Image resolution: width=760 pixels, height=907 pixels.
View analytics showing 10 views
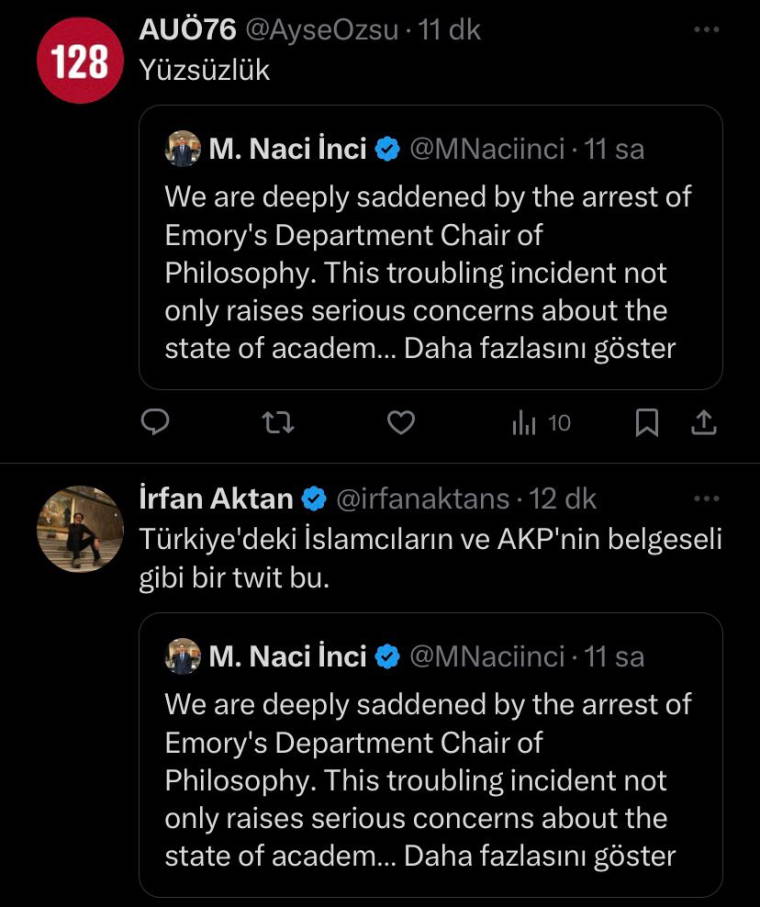point(541,423)
